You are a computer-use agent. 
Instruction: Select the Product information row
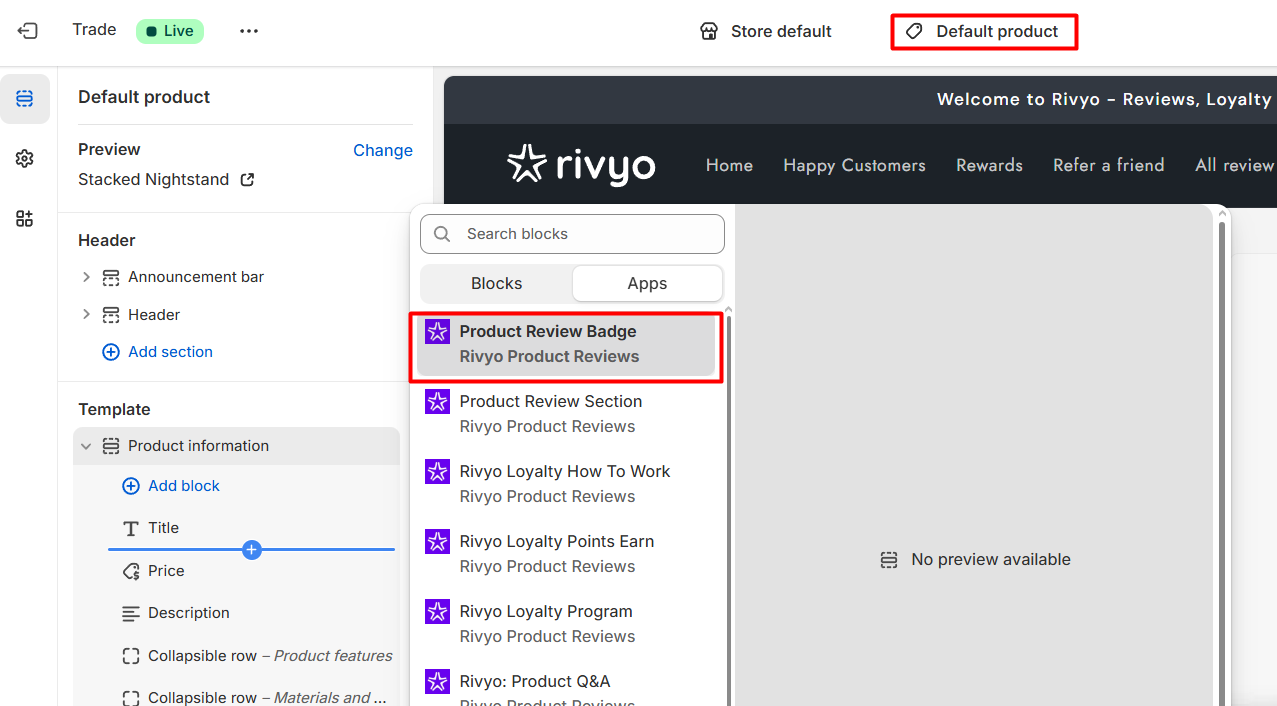(236, 446)
